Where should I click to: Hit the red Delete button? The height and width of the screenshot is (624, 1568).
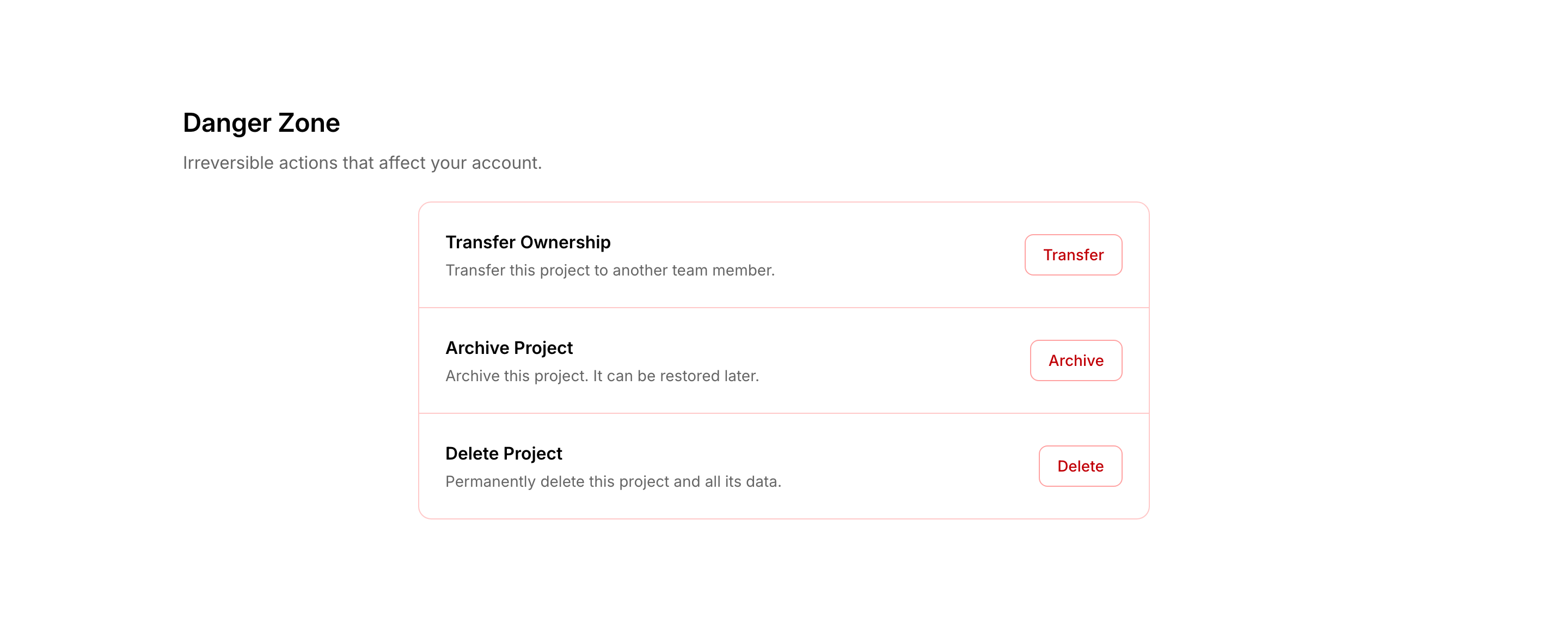(x=1079, y=466)
